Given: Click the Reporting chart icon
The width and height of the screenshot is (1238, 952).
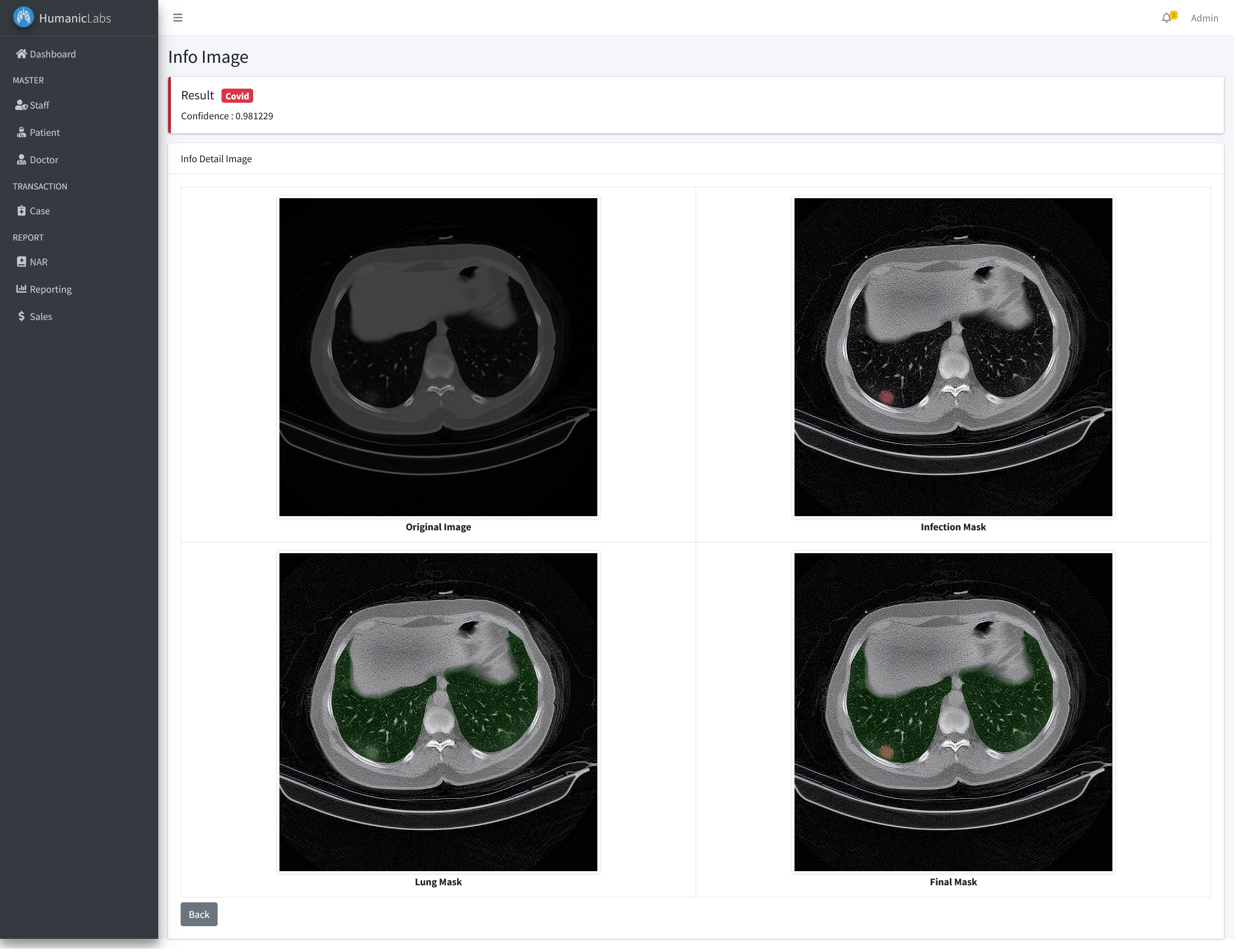Looking at the screenshot, I should [21, 289].
